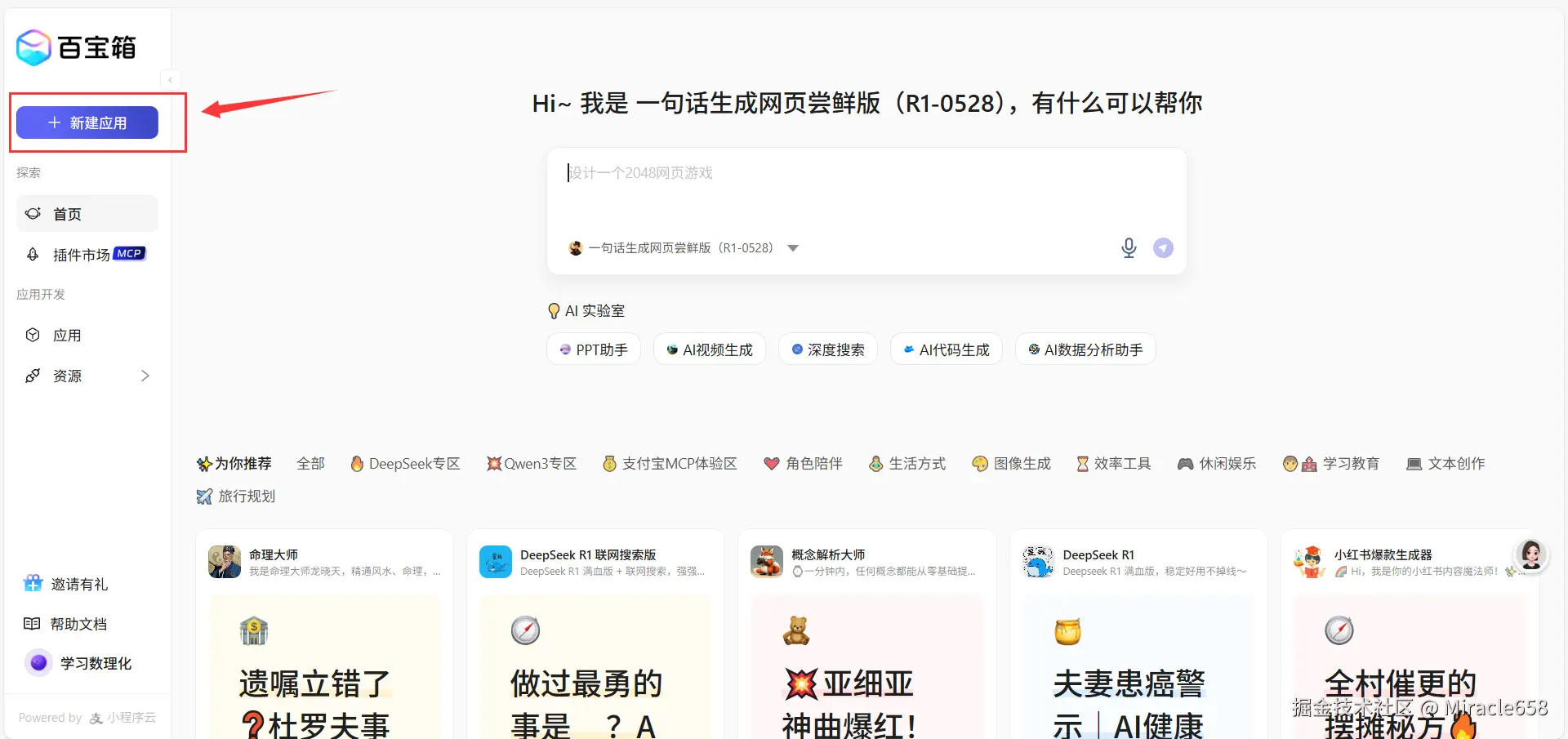
Task: Click the send arrow to submit prompt
Action: (1163, 247)
